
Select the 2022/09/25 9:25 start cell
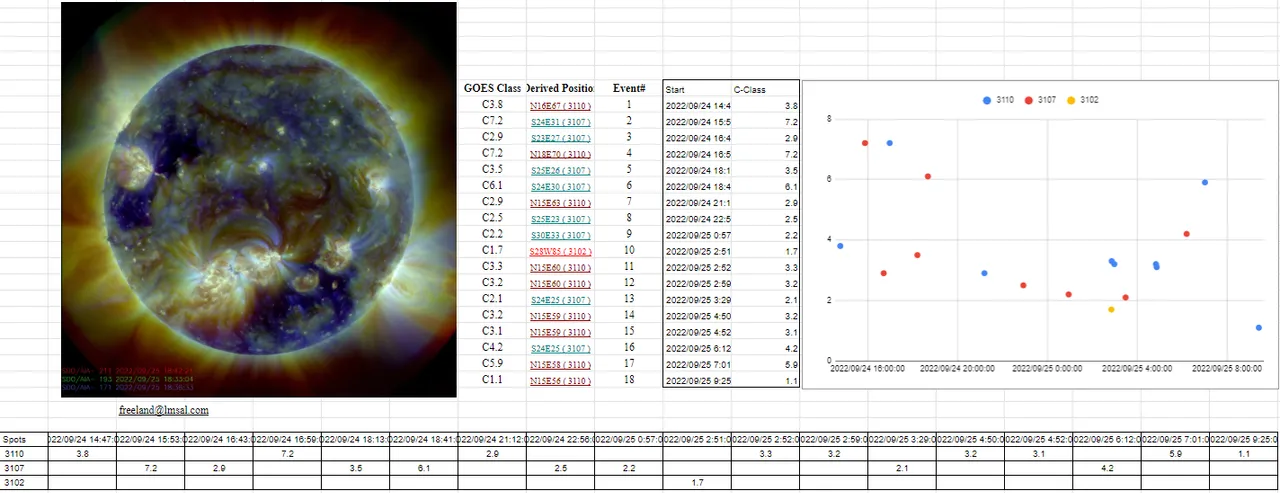click(698, 381)
